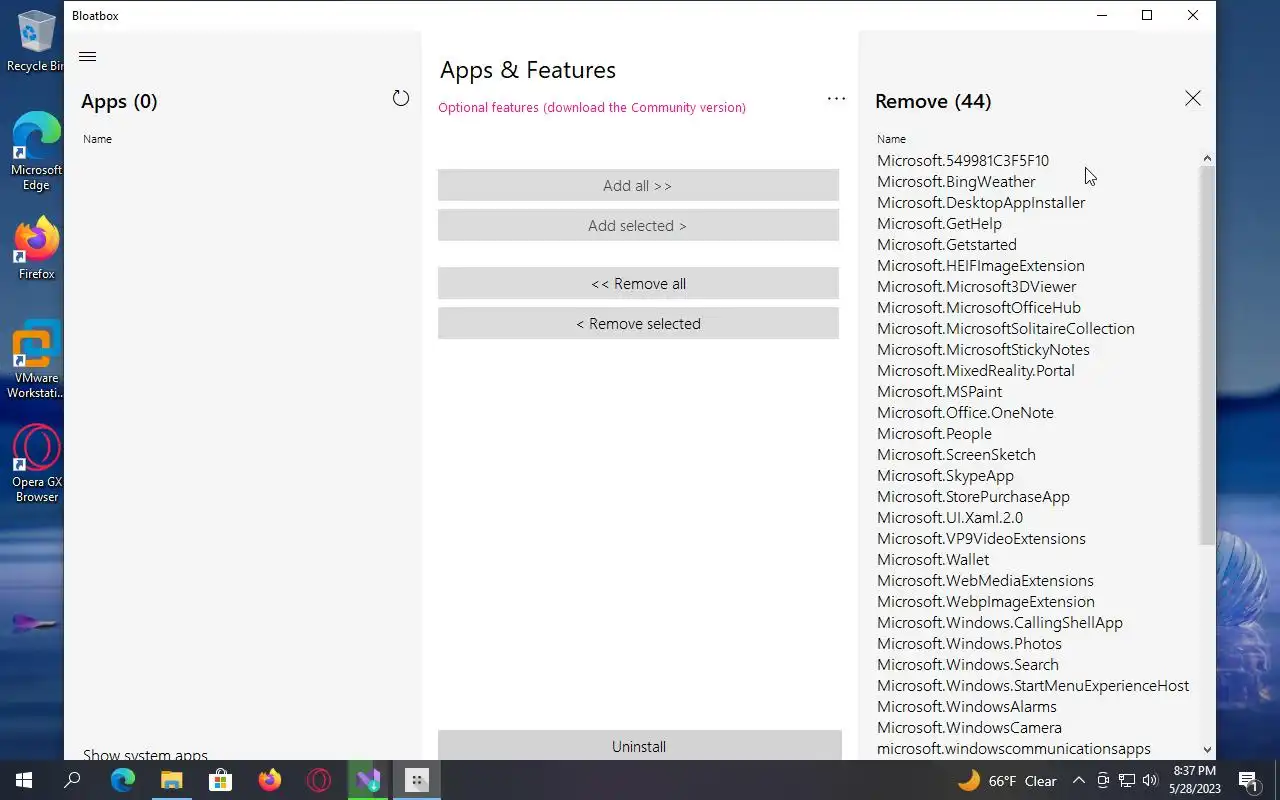Show hidden system tray icons

[1078, 781]
